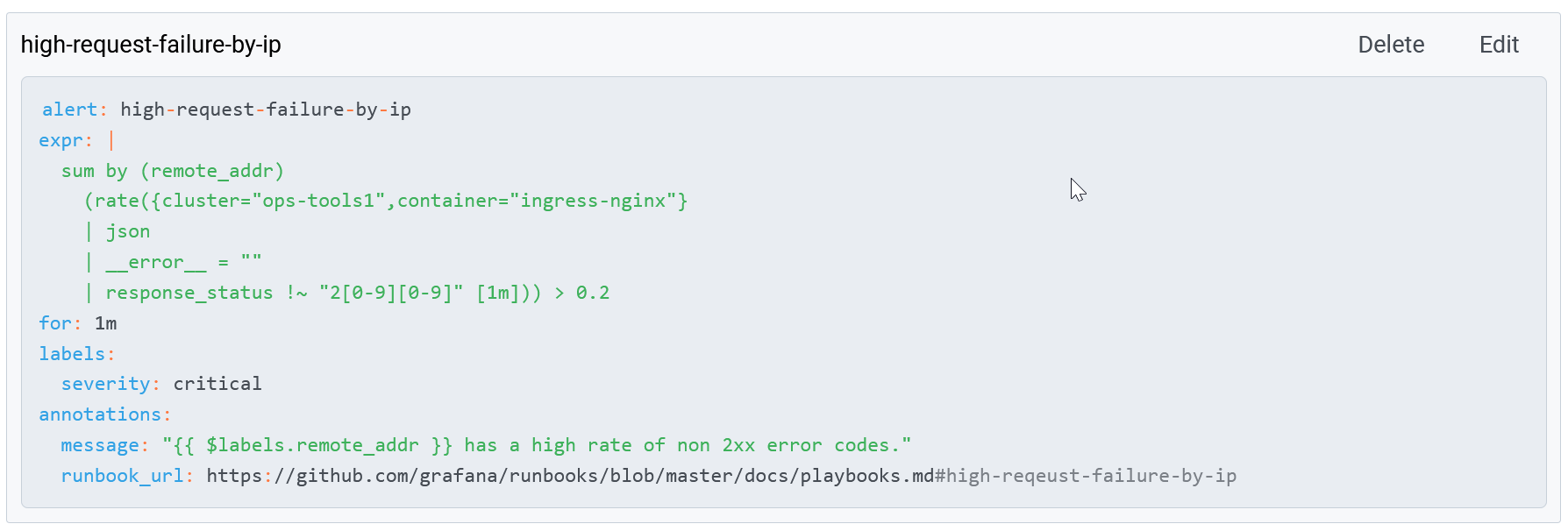Click the 'alert' key in the YAML
Image resolution: width=1568 pixels, height=531 pixels.
point(69,110)
